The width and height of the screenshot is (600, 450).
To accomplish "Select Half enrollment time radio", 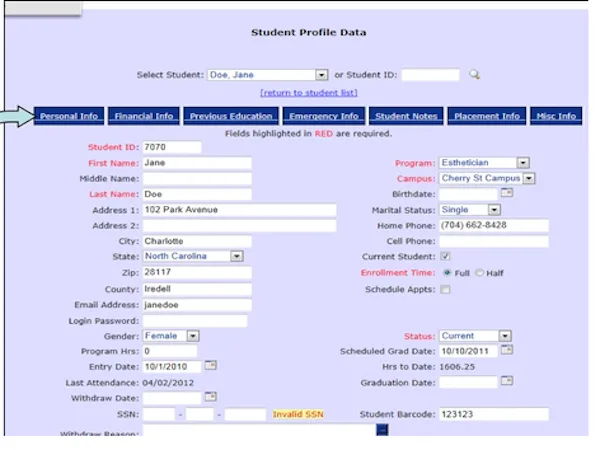I will coord(479,273).
